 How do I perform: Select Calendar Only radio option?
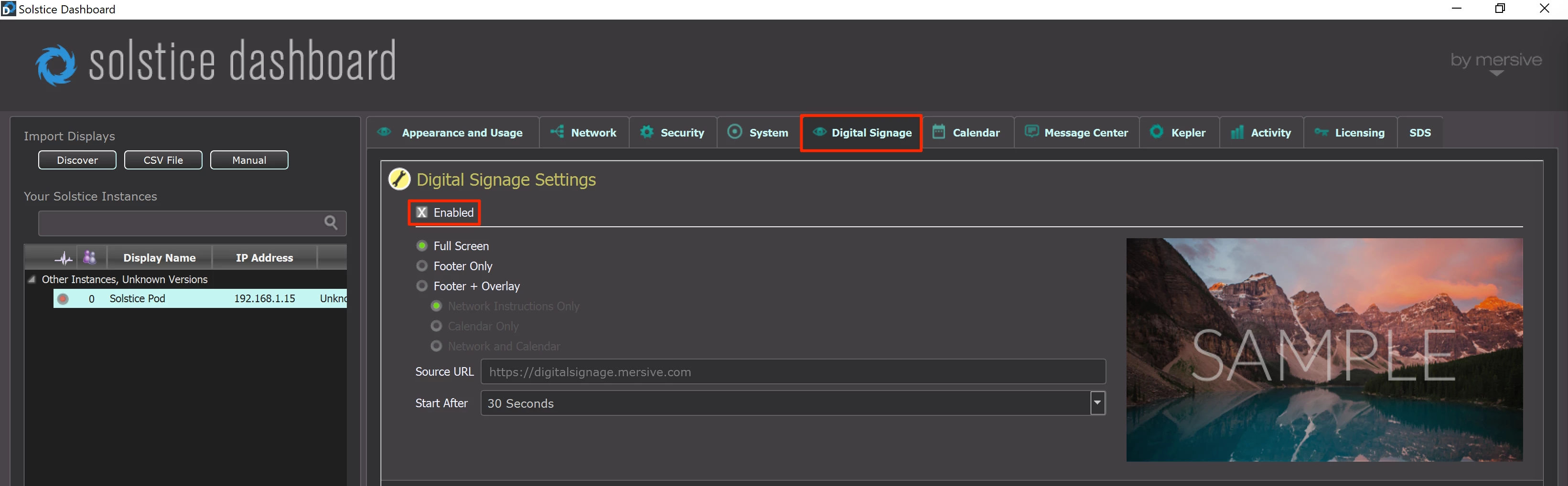[436, 326]
